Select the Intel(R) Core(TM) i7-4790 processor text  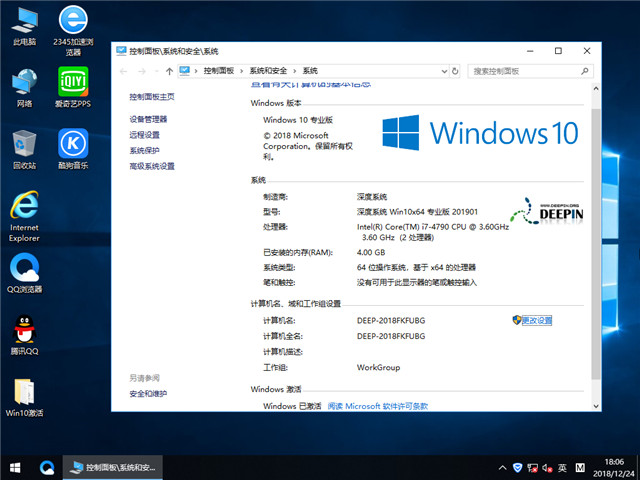pos(433,232)
